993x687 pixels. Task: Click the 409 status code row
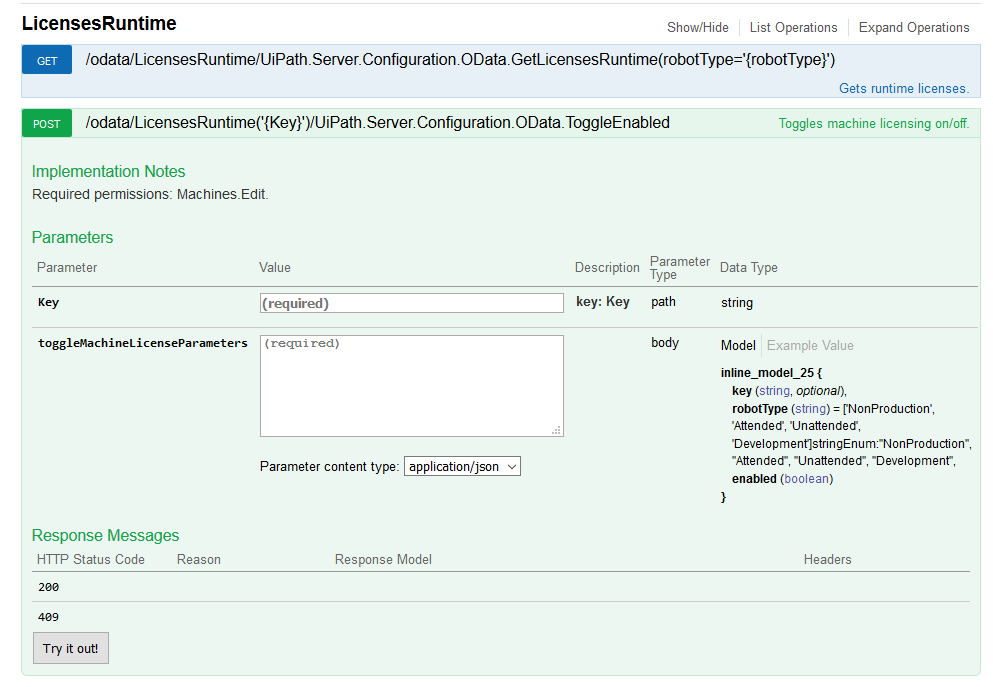click(501, 617)
